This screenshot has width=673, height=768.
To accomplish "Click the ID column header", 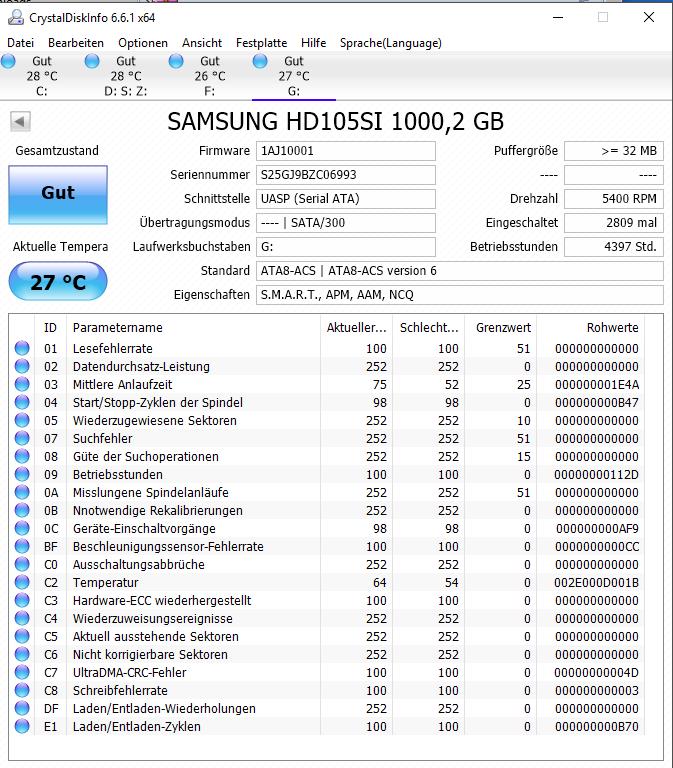I will tap(50, 328).
